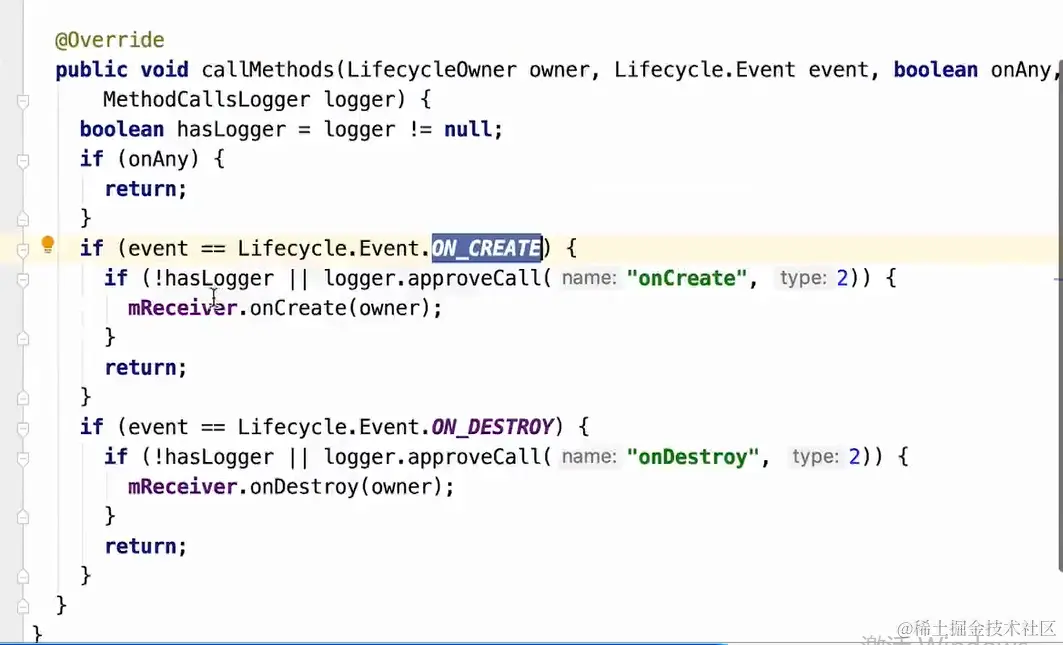This screenshot has height=645, width=1063.
Task: Click the type: hint after "onDestroy"
Action: point(816,457)
